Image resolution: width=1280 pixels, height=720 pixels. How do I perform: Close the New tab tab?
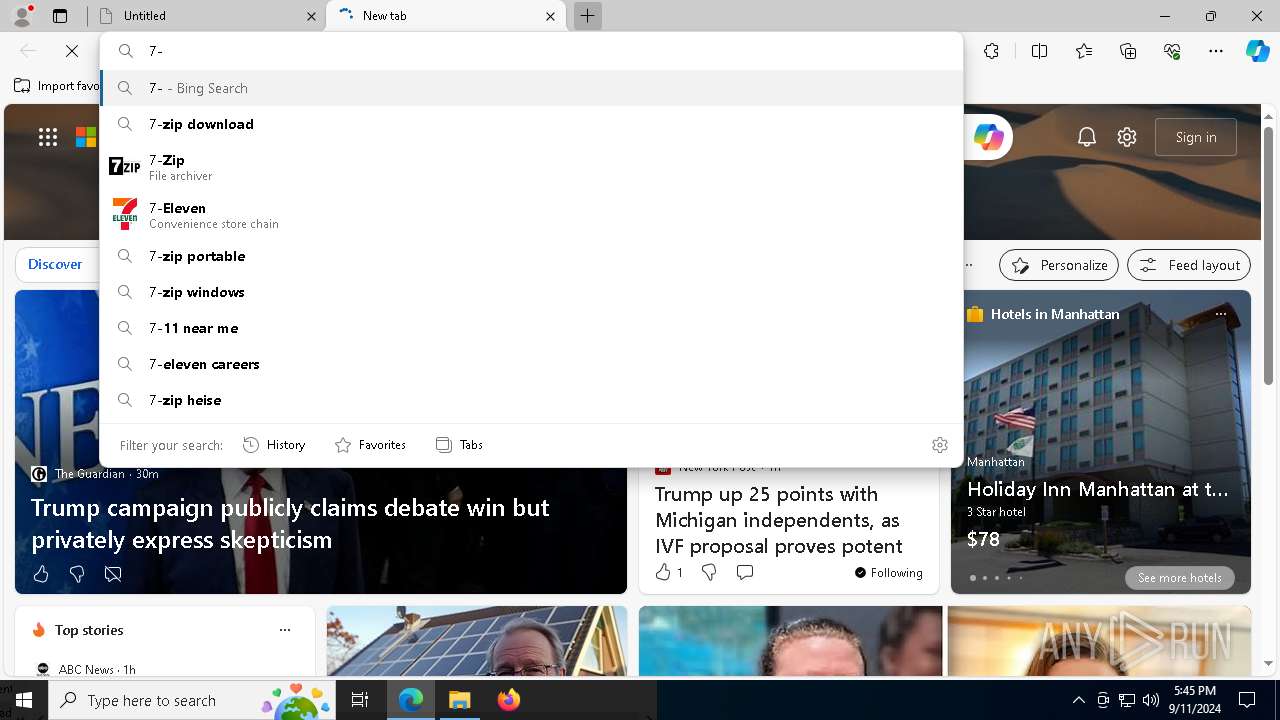550,16
